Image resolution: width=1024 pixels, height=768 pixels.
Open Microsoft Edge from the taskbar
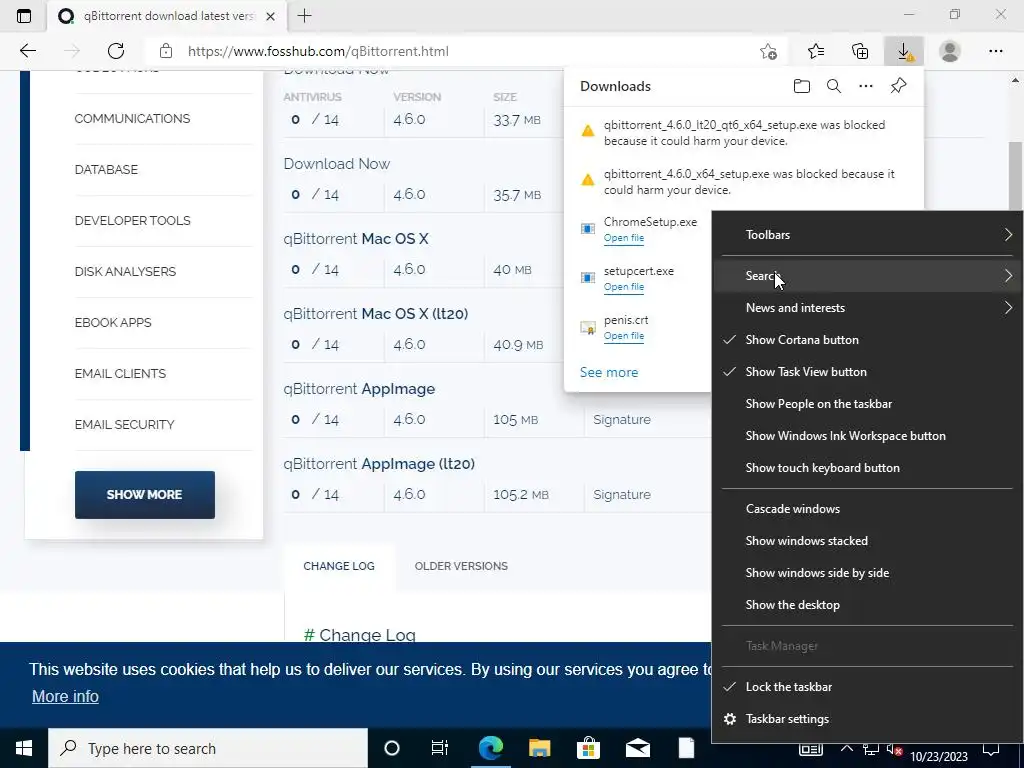click(x=490, y=748)
